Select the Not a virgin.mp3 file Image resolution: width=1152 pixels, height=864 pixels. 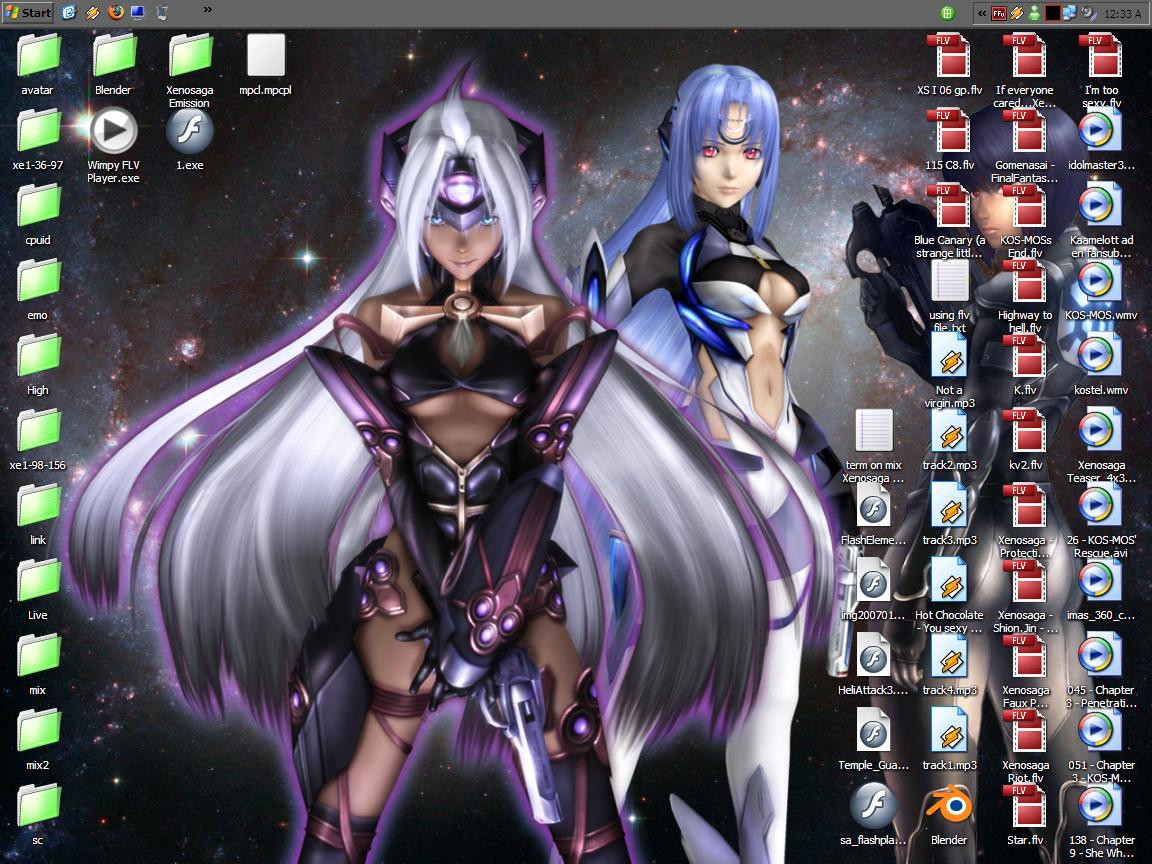pos(949,371)
